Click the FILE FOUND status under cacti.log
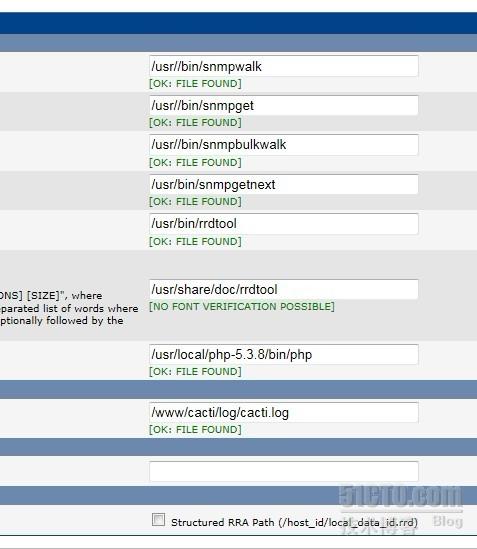This screenshot has height=549, width=477. pos(195,430)
